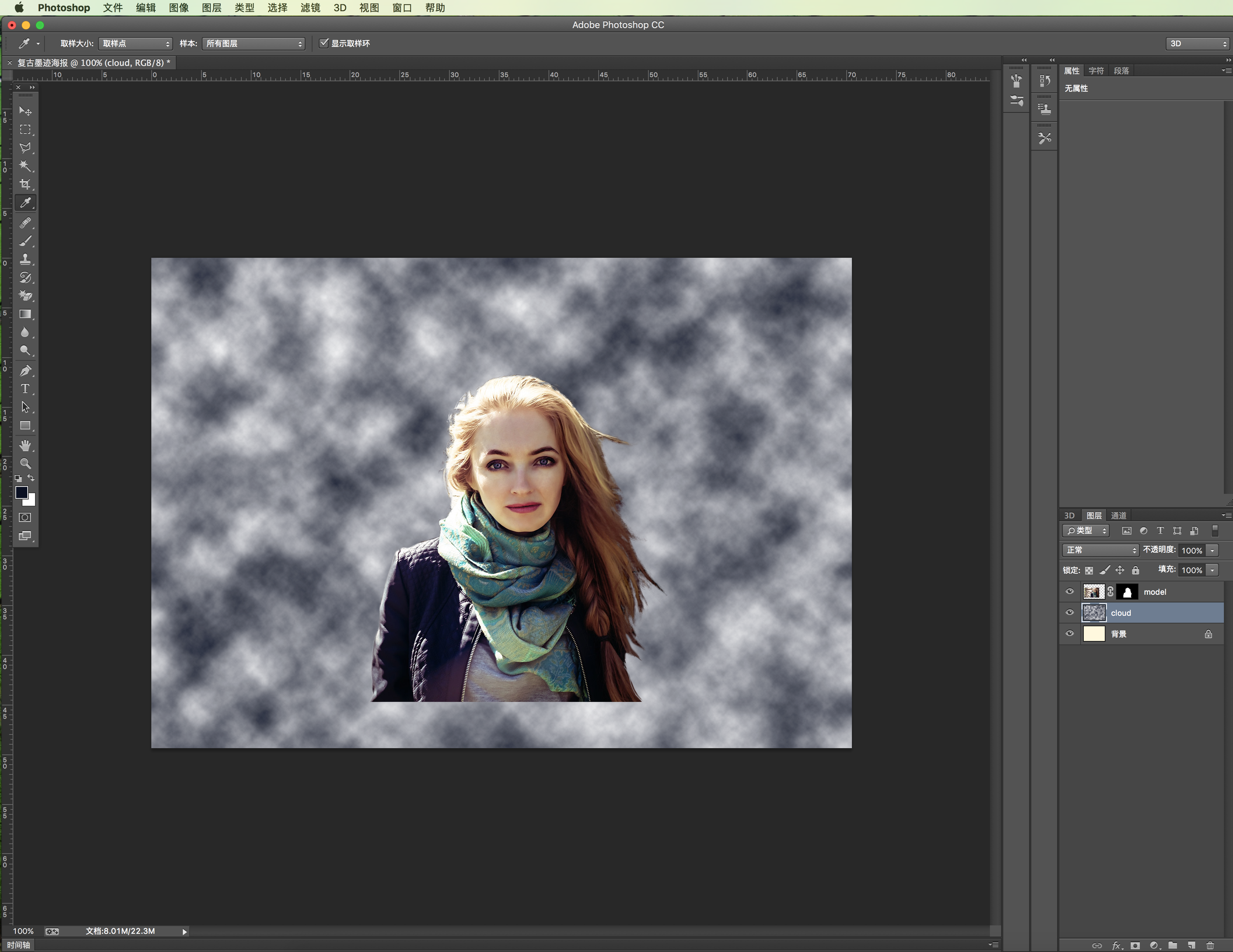This screenshot has width=1233, height=952.
Task: Click the Delete layer trash icon
Action: click(x=1210, y=945)
